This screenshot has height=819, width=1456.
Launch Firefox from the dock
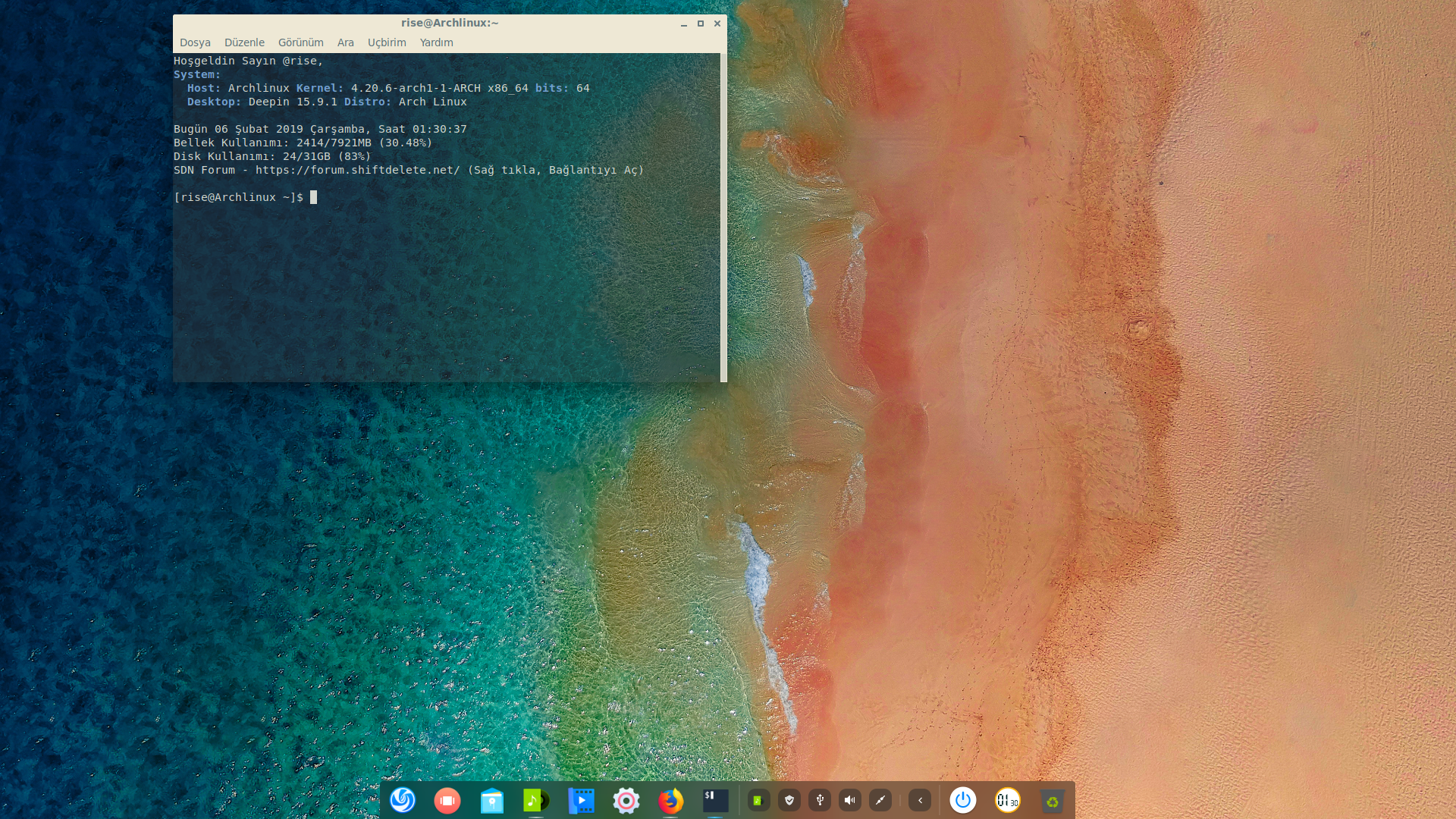coord(670,800)
